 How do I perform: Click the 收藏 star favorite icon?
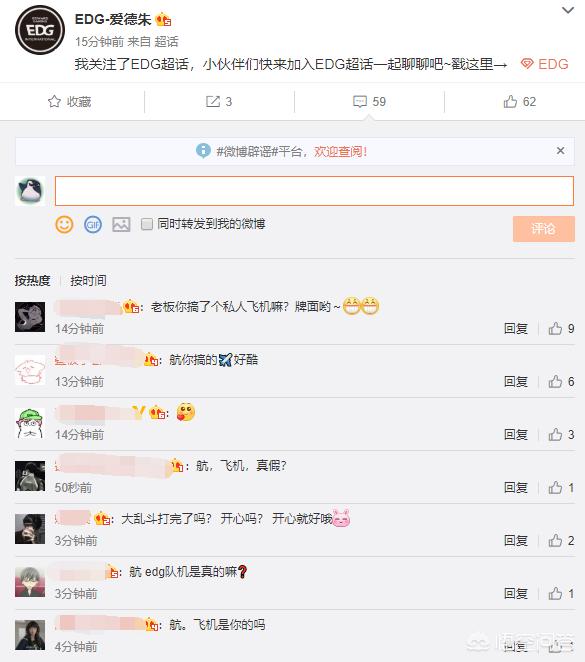(54, 101)
